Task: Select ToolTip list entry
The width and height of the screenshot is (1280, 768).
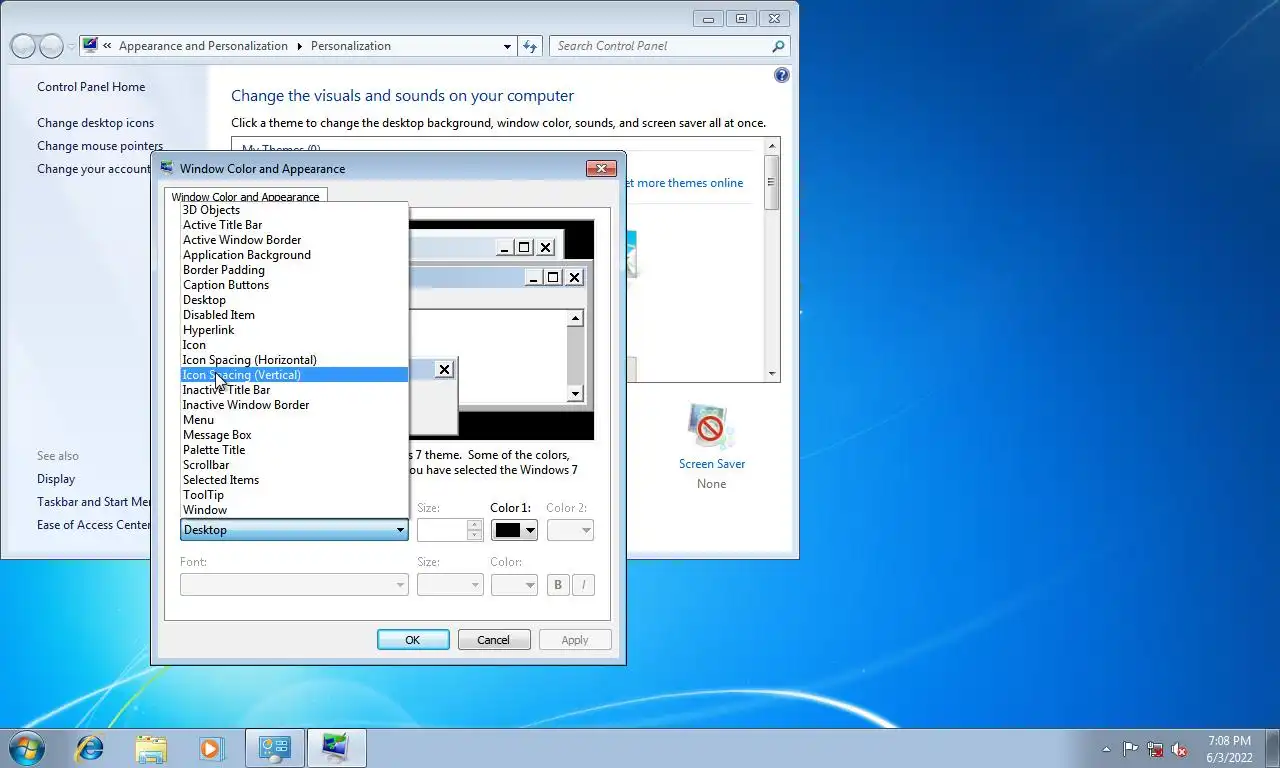Action: pyautogui.click(x=294, y=495)
